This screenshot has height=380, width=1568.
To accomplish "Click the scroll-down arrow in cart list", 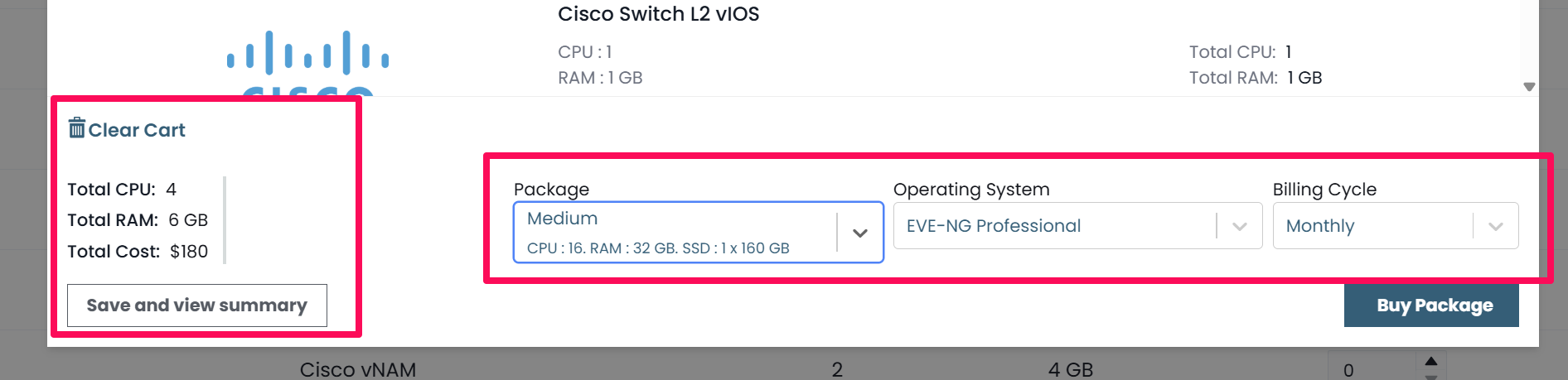I will 1529,87.
